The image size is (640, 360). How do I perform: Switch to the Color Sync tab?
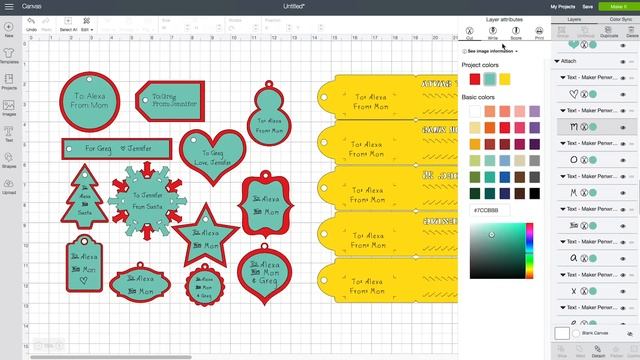click(620, 19)
